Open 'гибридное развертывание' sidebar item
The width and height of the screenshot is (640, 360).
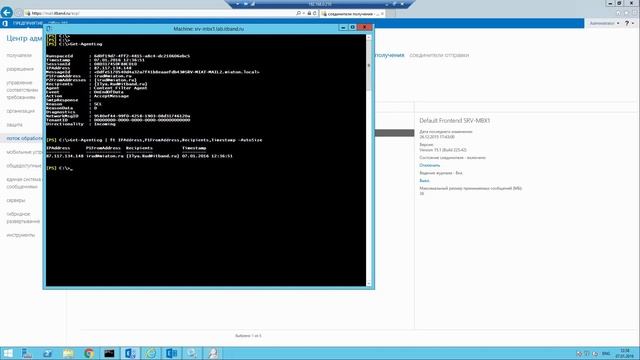point(23,218)
